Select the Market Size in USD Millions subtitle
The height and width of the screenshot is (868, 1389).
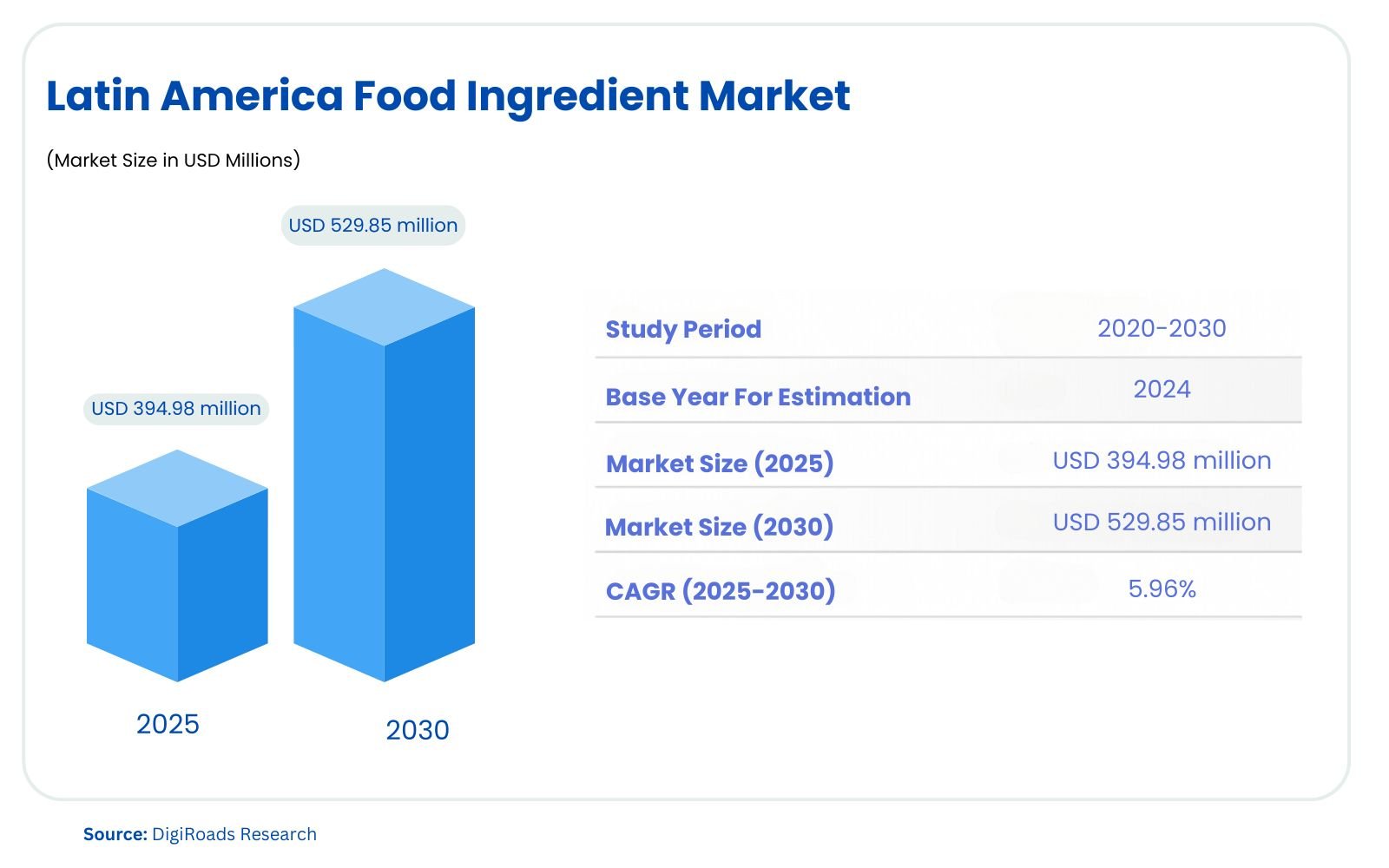point(174,160)
